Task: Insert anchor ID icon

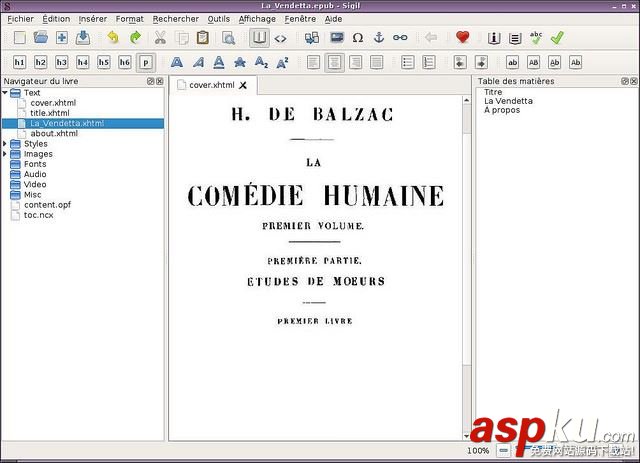Action: pyautogui.click(x=379, y=38)
